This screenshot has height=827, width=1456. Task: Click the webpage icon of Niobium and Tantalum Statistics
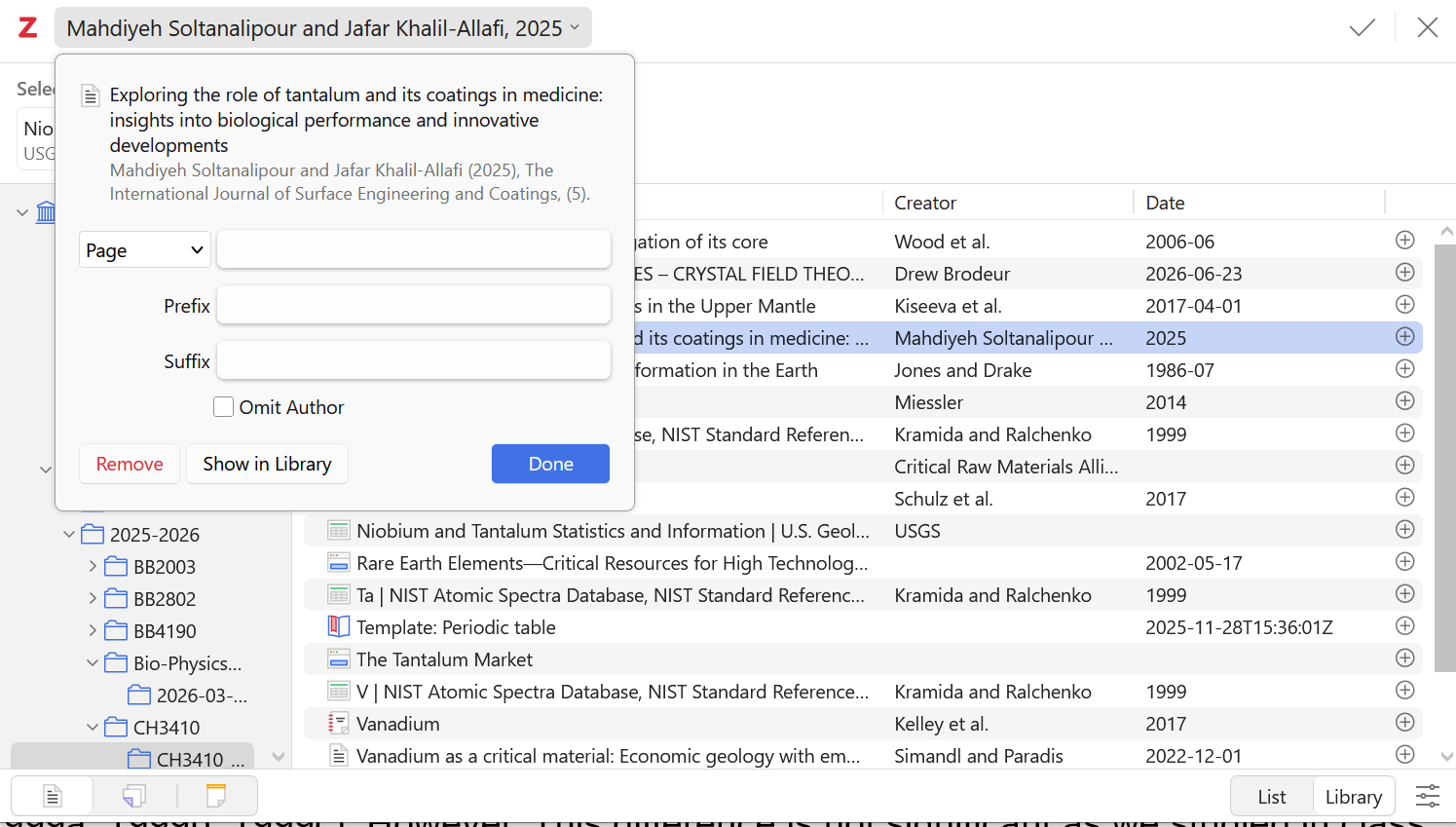pos(339,530)
